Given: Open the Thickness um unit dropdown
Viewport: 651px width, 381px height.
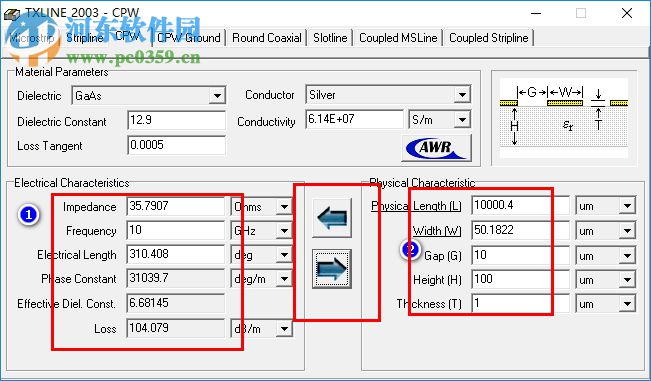Looking at the screenshot, I should point(627,304).
